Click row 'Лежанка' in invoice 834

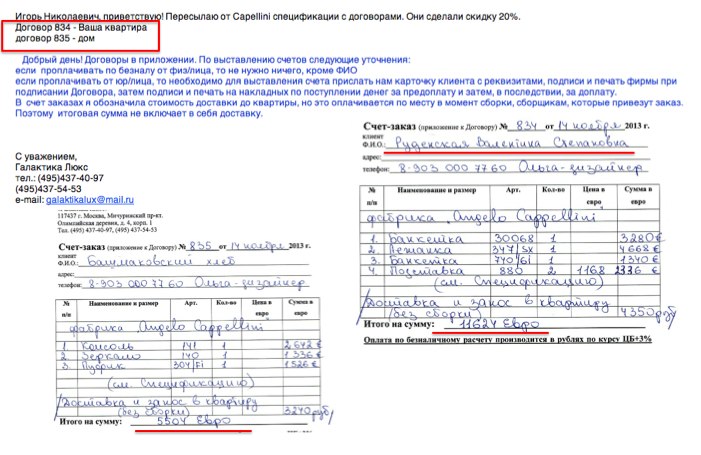(x=510, y=249)
